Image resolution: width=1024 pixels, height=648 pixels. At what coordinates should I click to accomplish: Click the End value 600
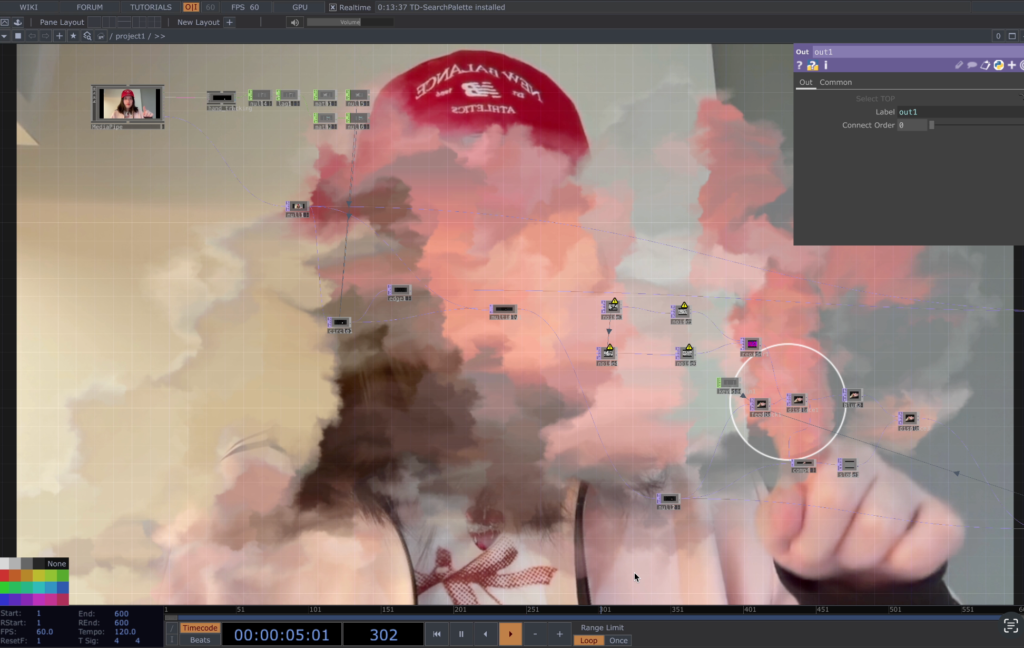[x=121, y=614]
